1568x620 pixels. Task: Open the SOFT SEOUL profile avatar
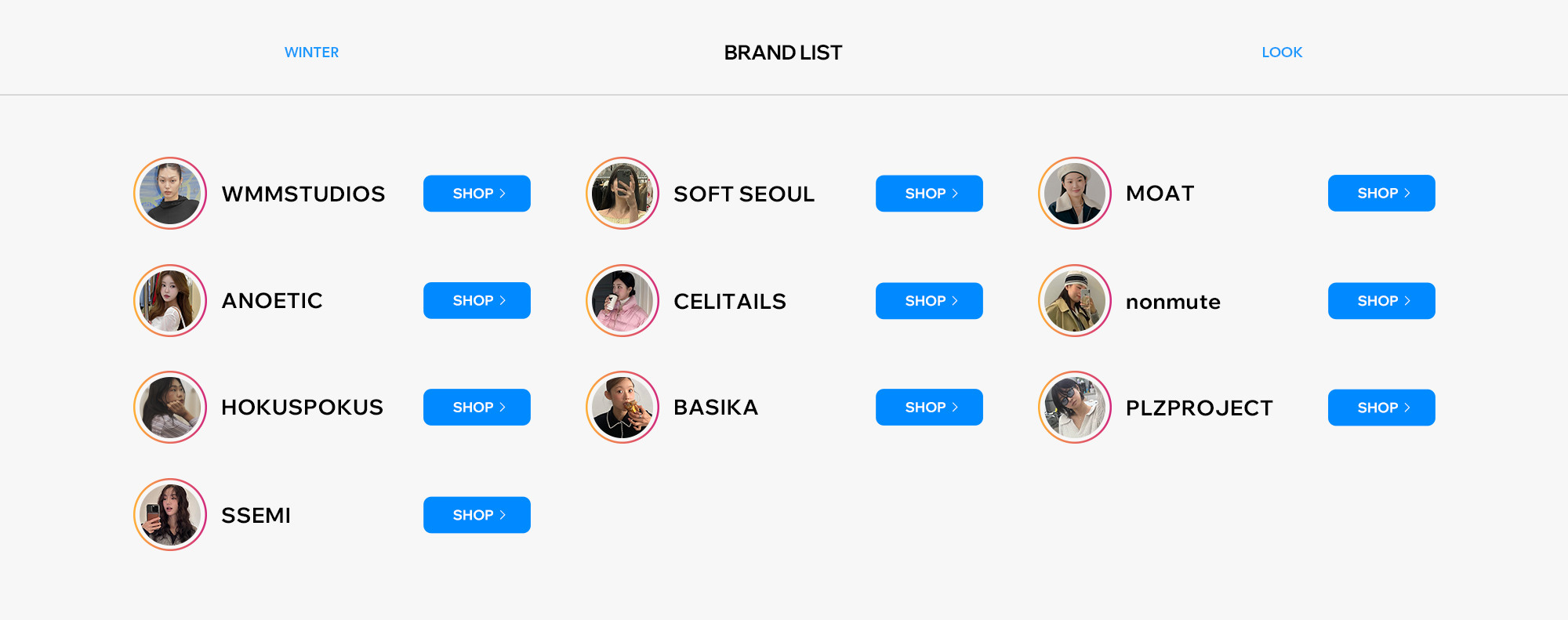pos(622,194)
